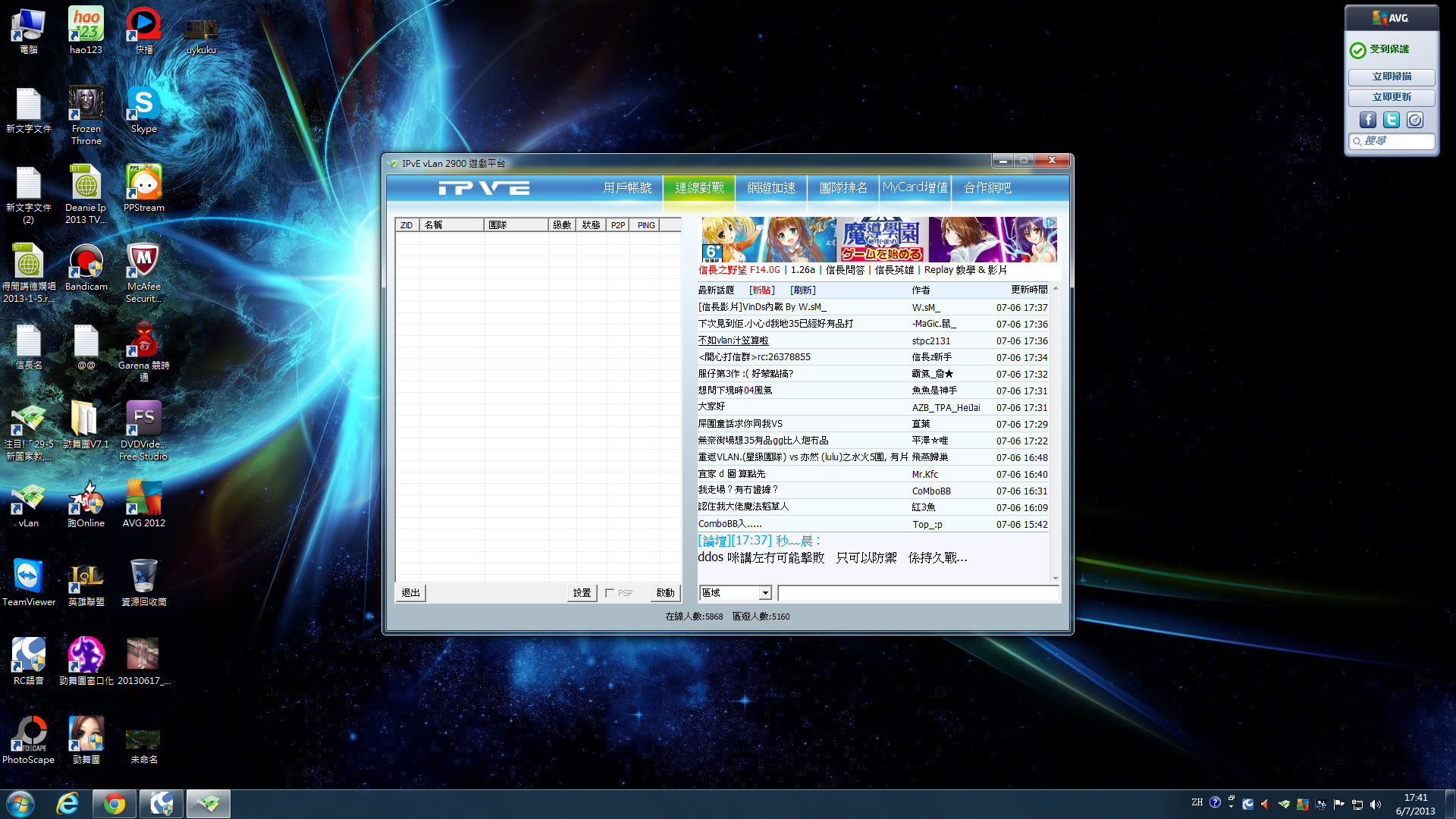Click the 退出 button

[x=410, y=593]
